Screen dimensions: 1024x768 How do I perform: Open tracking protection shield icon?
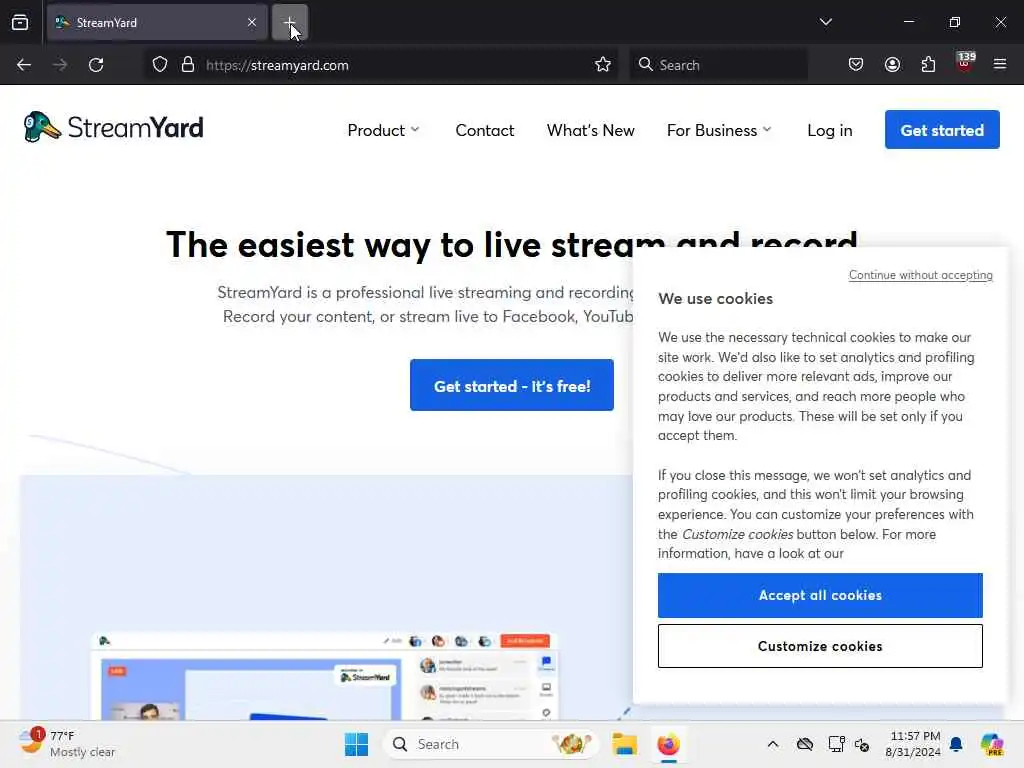(160, 65)
